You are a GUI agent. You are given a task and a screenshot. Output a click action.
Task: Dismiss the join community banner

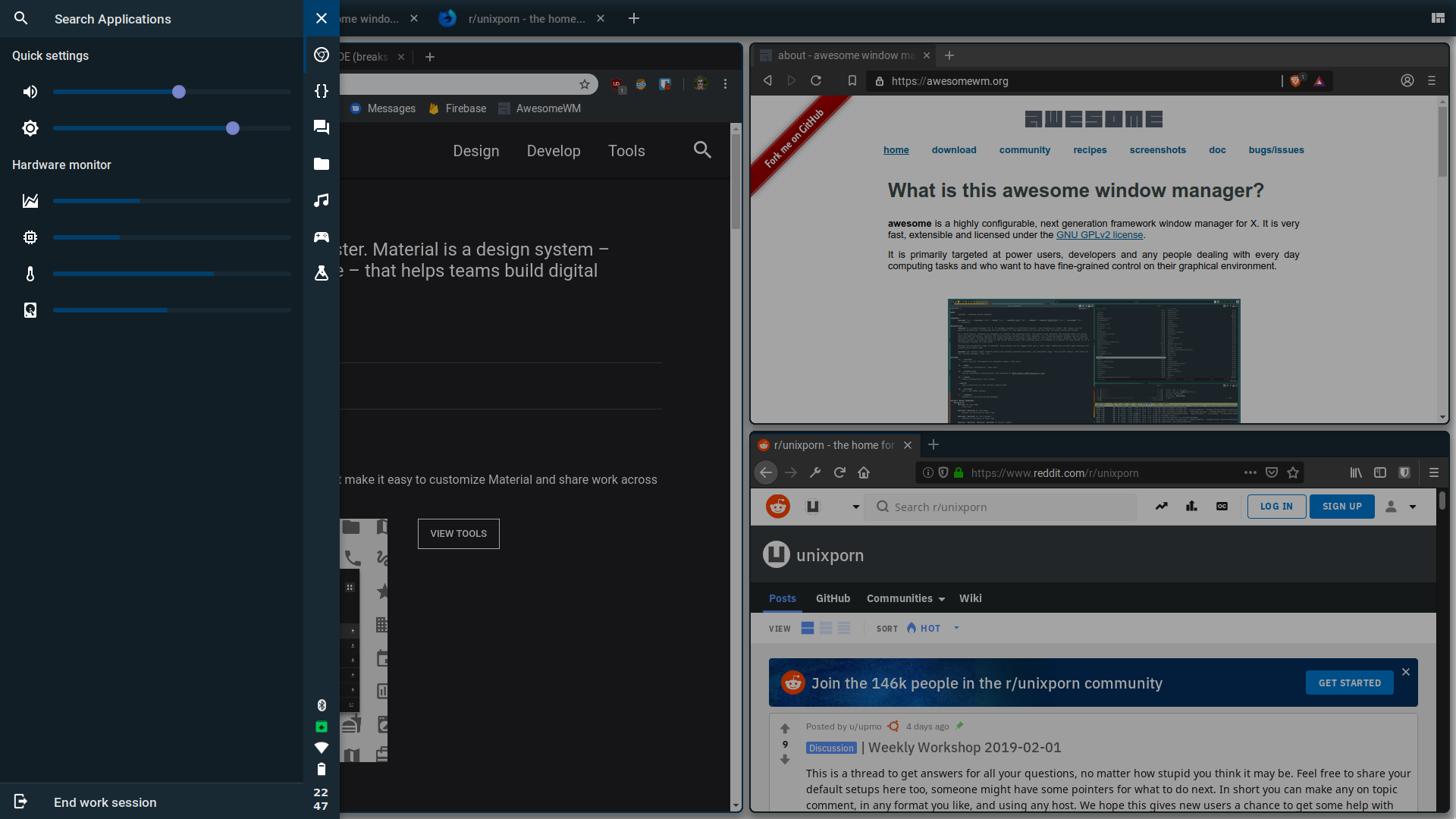(x=1406, y=672)
